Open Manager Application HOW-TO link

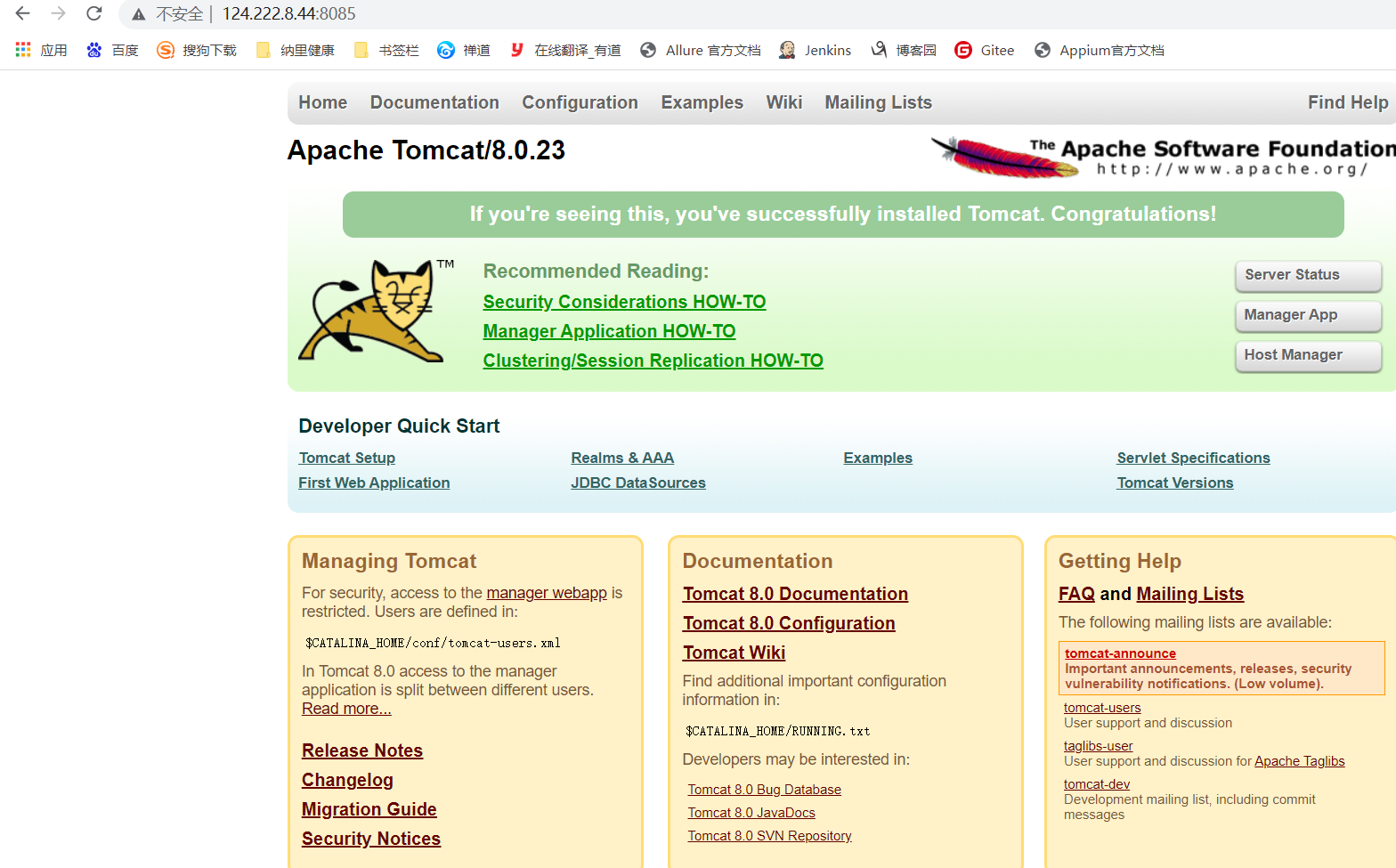(609, 331)
